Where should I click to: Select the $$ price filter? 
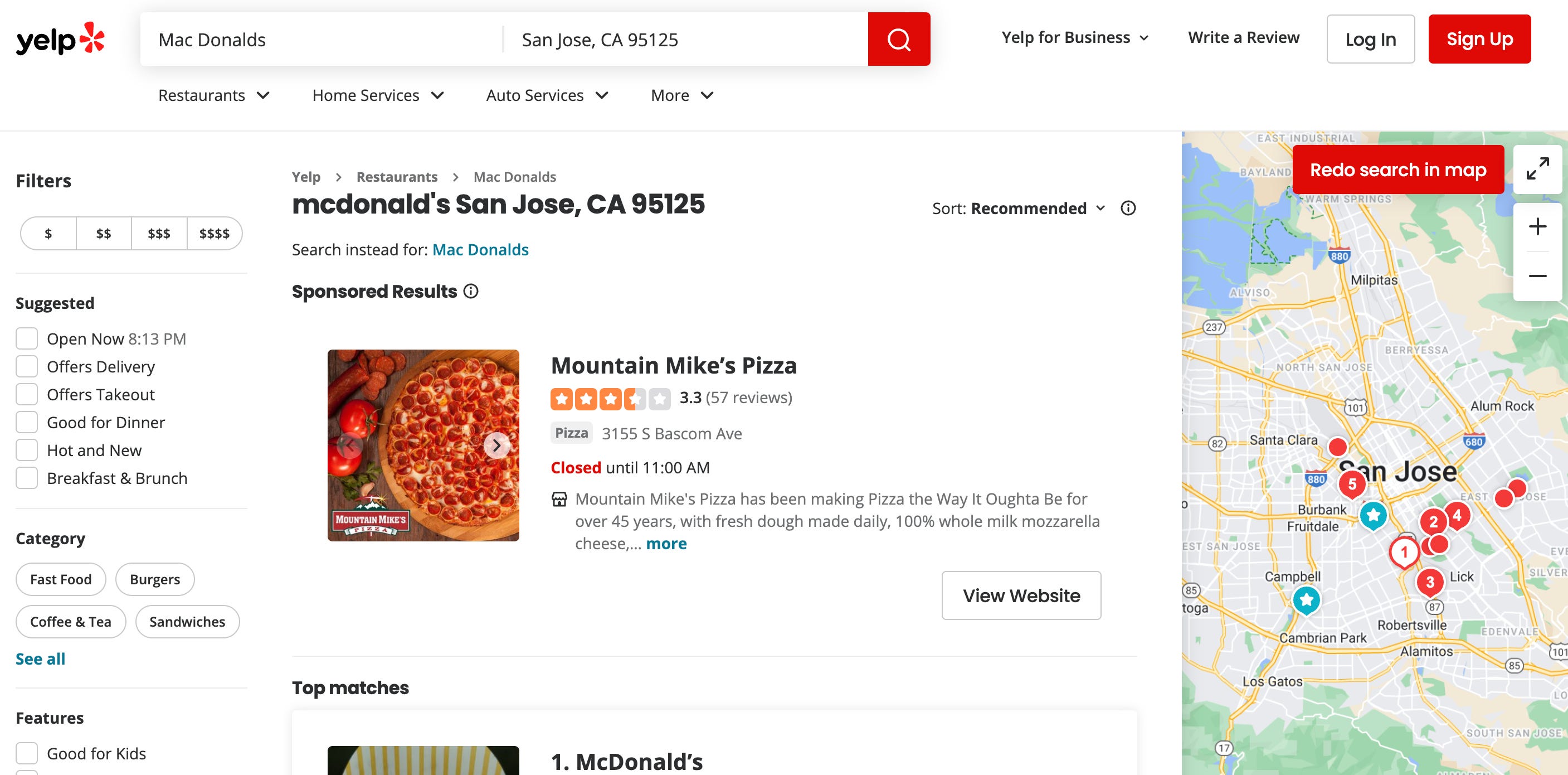pos(104,234)
